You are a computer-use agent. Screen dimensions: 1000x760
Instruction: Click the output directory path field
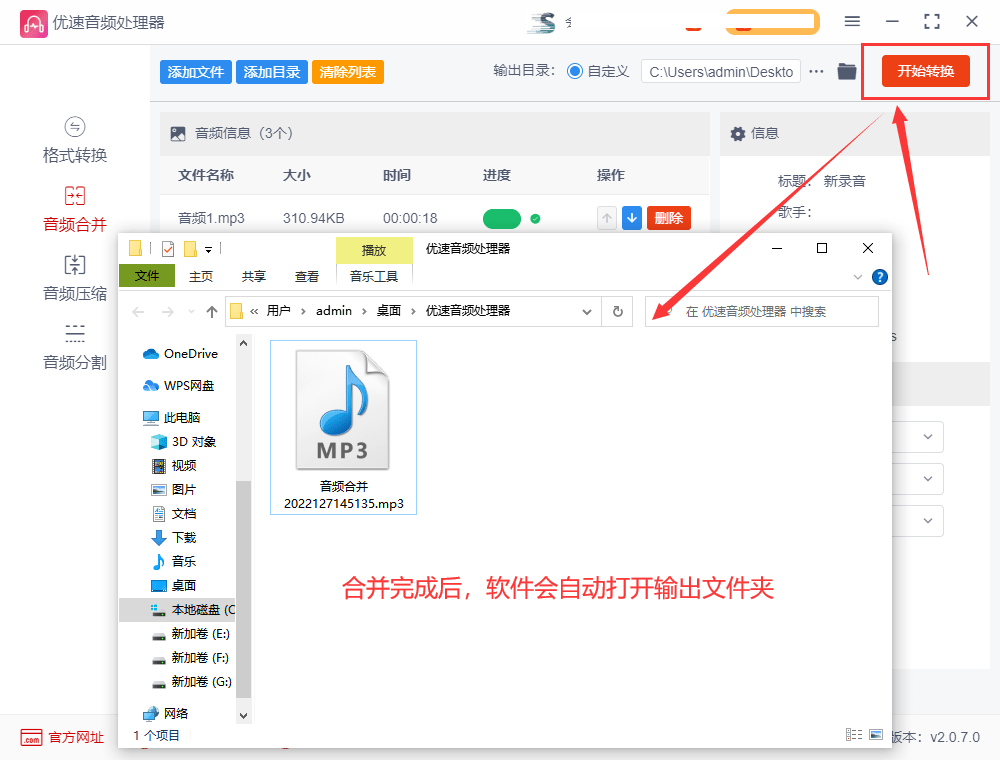[x=721, y=71]
